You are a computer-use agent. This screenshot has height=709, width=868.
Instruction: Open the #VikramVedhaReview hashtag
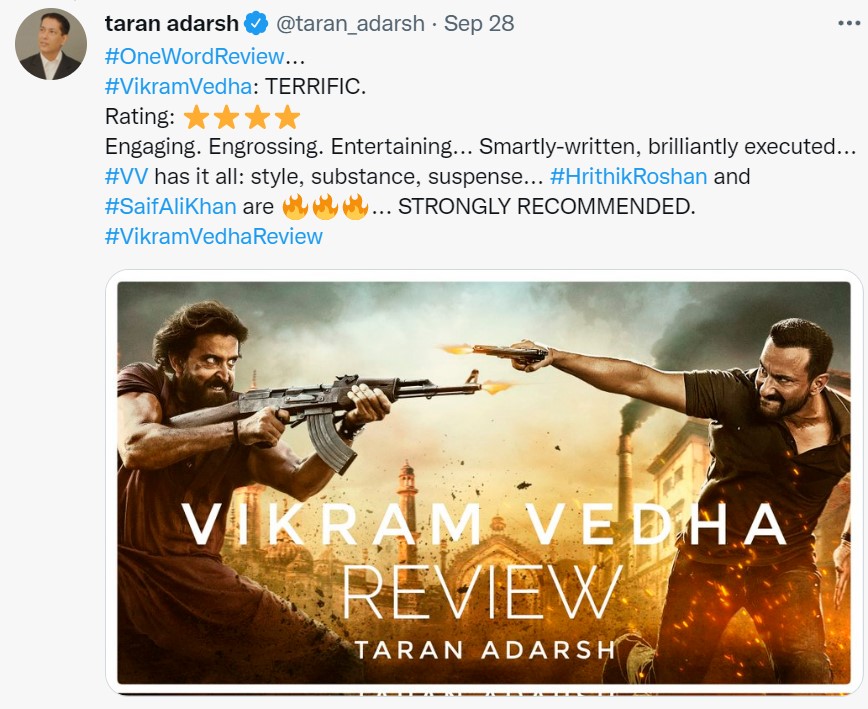click(214, 236)
